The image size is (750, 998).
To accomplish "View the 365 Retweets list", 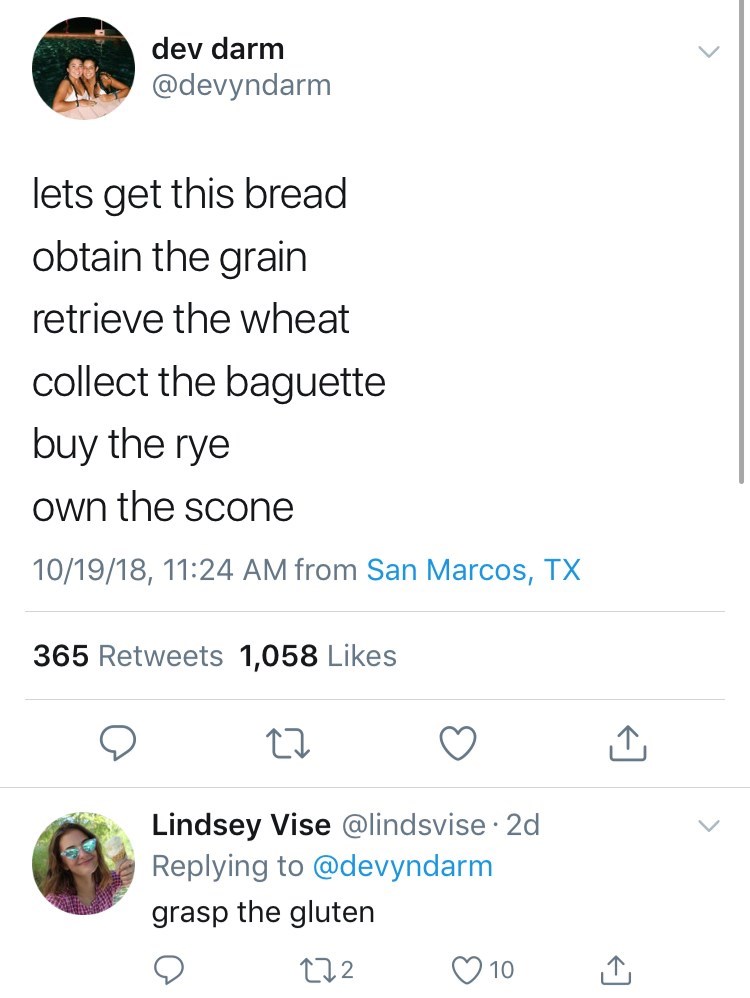I will pyautogui.click(x=128, y=656).
